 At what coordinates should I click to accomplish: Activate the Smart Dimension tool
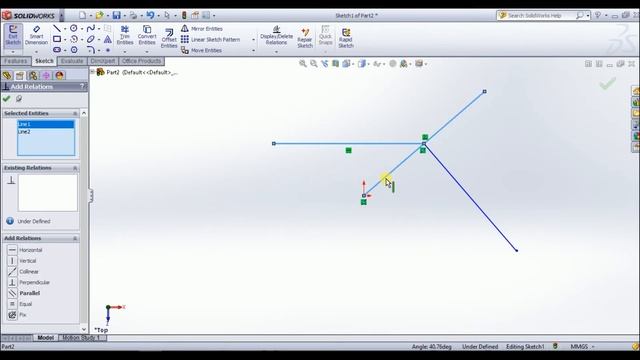36,36
